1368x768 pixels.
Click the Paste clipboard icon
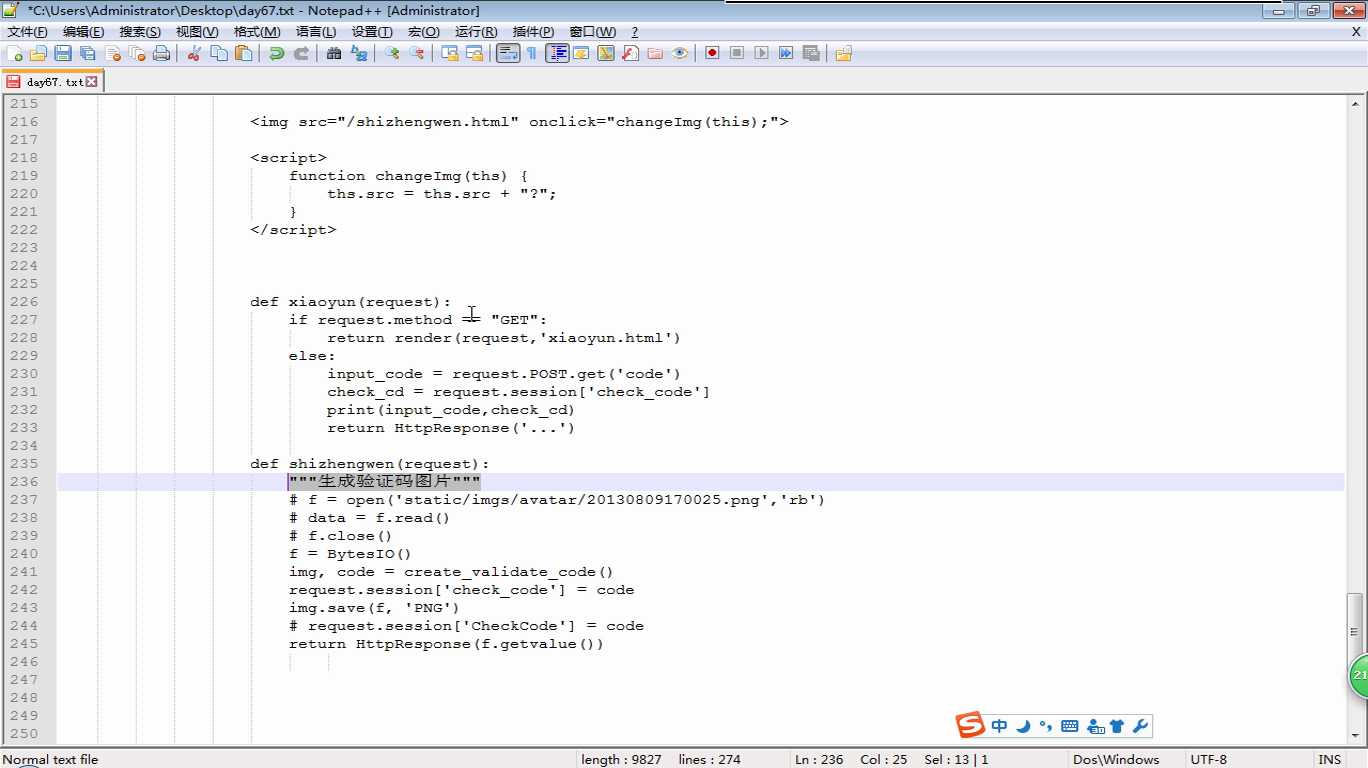(243, 53)
